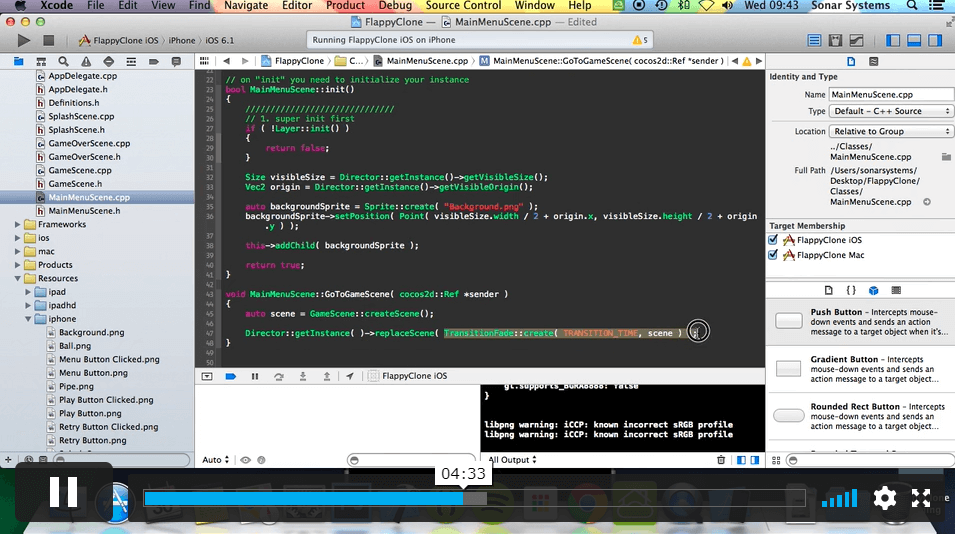Toggle the Utilities pane visibility
Image resolution: width=955 pixels, height=534 pixels.
[935, 40]
